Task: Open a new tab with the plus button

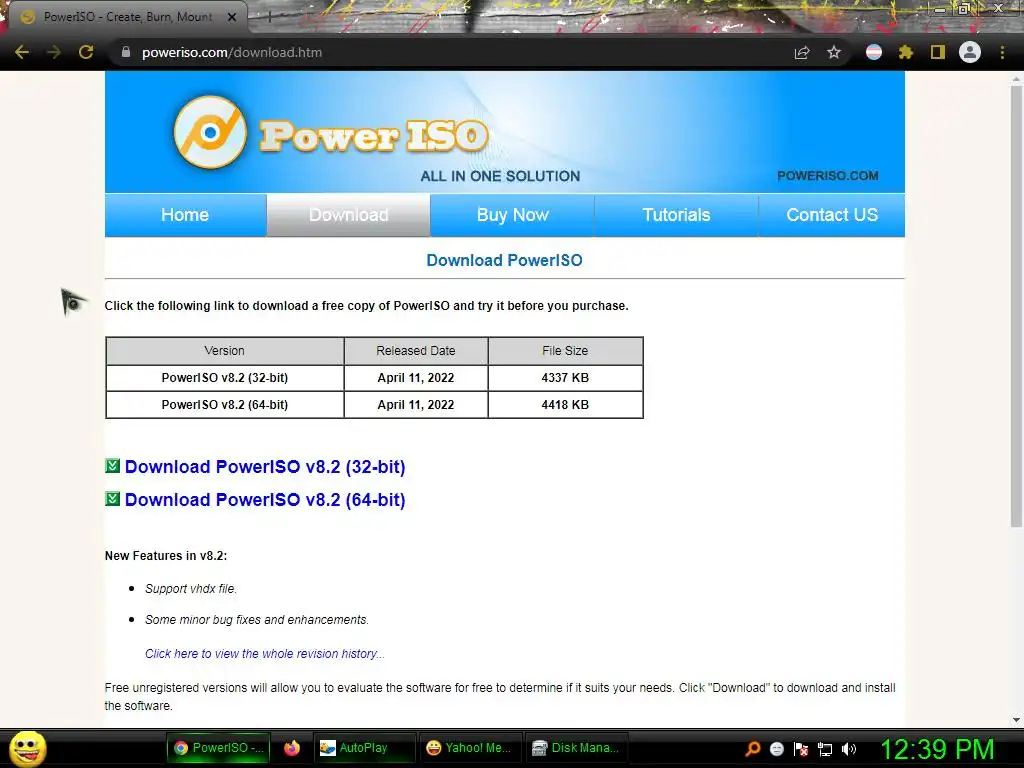Action: pos(269,17)
